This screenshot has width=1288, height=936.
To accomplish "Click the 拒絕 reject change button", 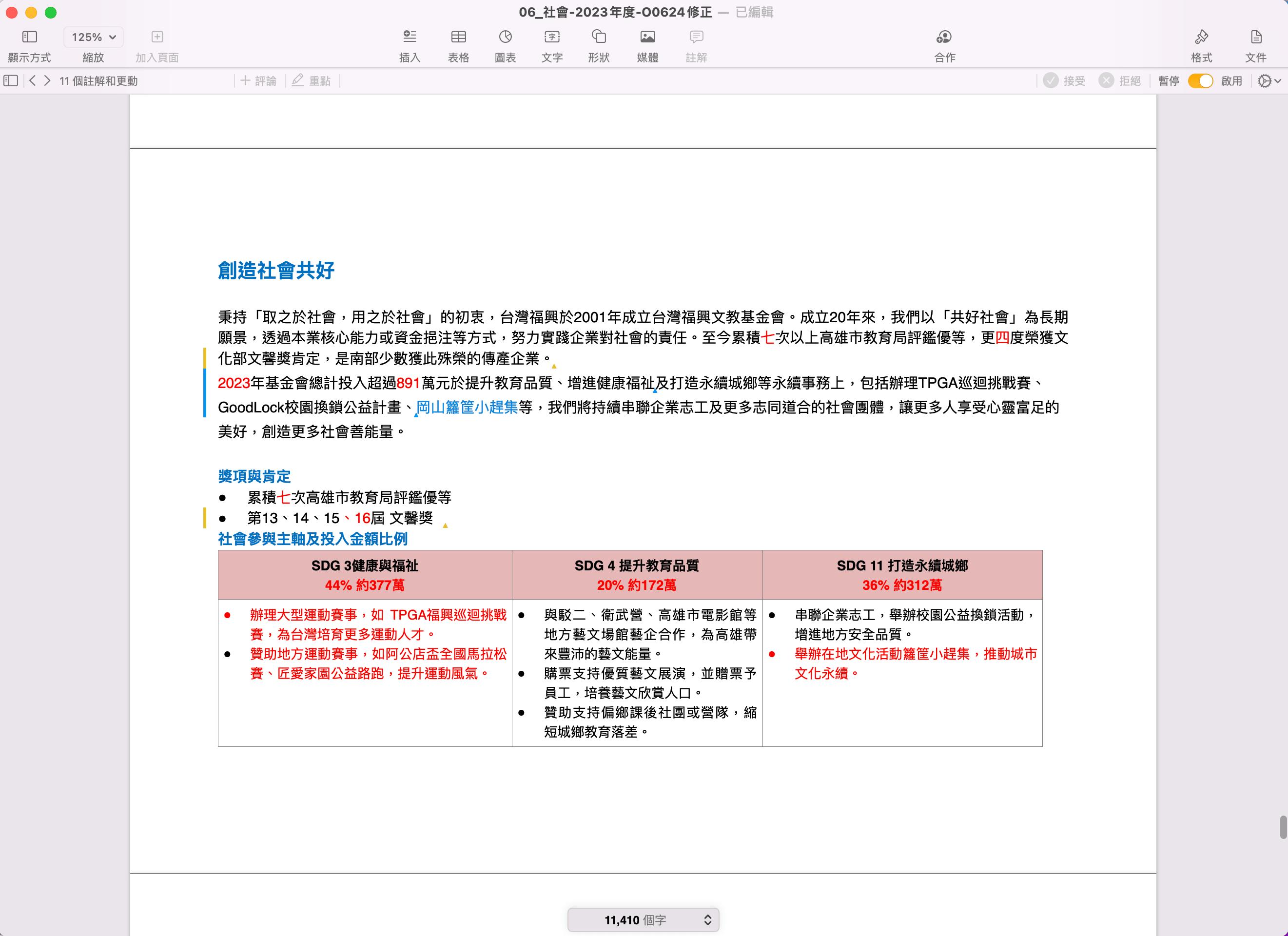I will (1120, 80).
